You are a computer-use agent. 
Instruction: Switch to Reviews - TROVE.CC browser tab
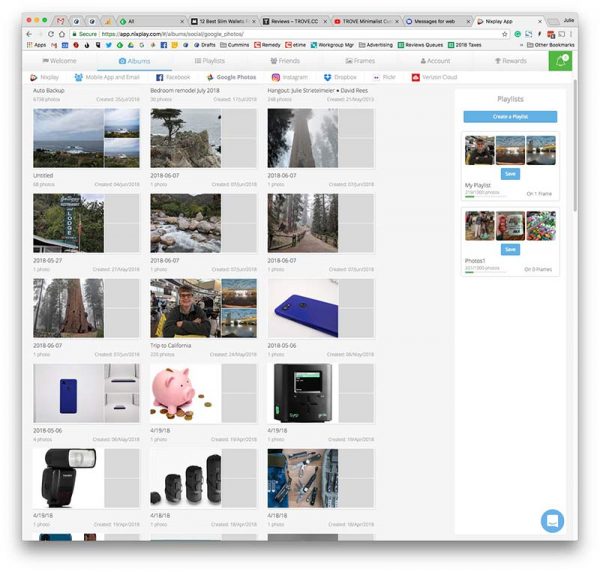[x=295, y=21]
